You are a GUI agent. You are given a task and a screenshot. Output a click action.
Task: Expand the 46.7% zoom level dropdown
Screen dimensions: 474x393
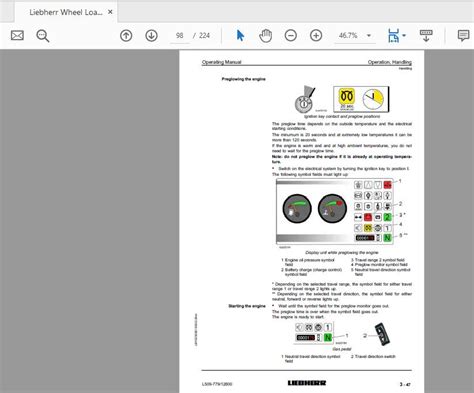(369, 35)
